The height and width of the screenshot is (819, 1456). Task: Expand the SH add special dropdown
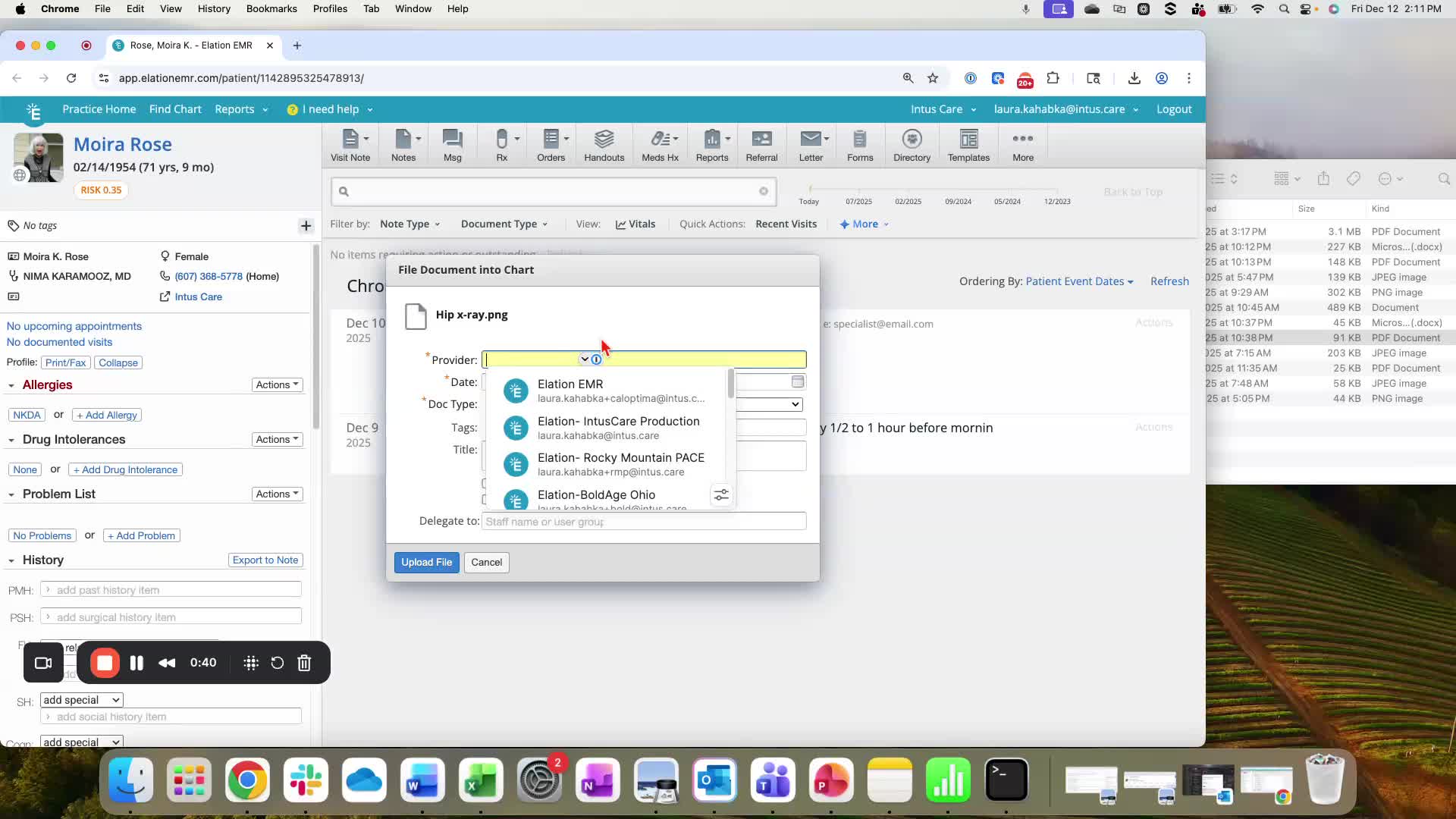[x=82, y=700]
